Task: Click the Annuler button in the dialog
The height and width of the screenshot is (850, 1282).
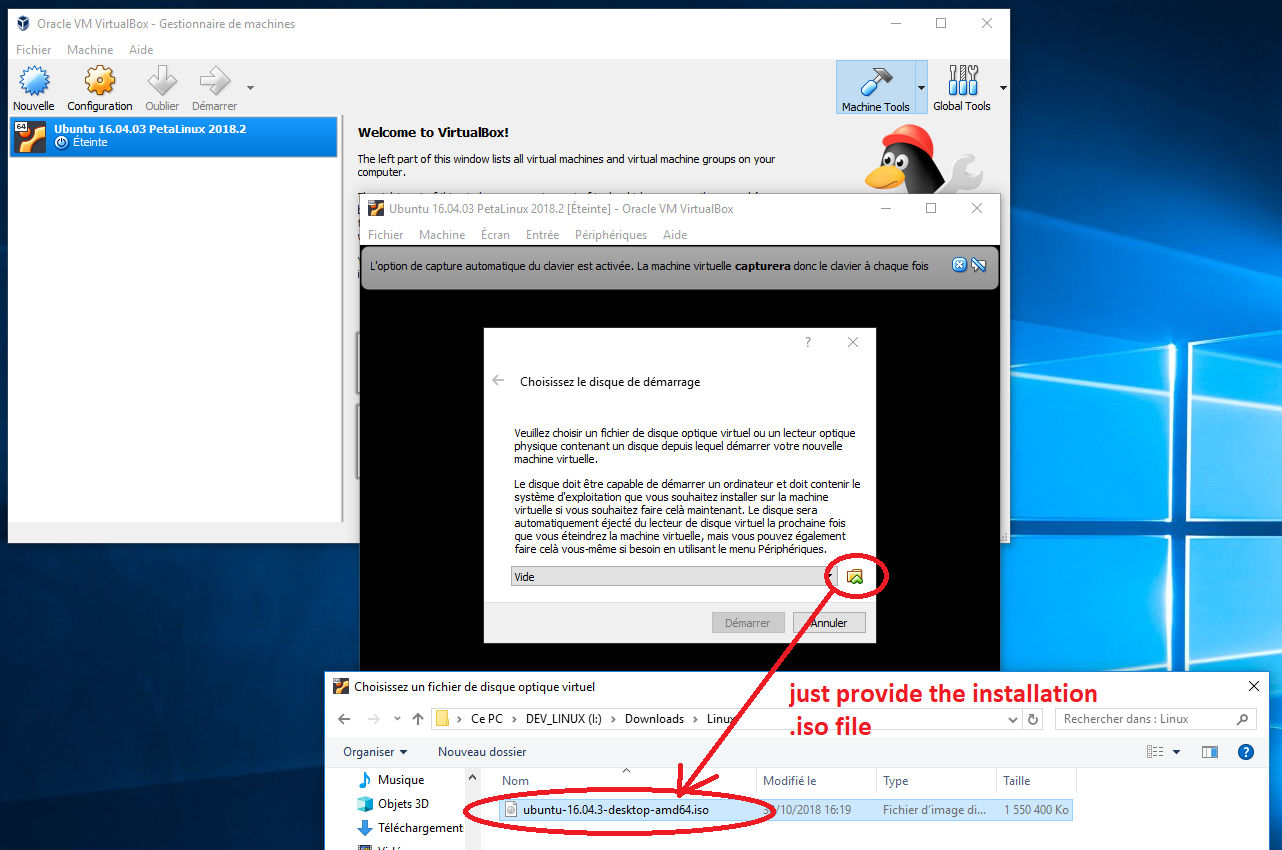Action: coord(829,622)
